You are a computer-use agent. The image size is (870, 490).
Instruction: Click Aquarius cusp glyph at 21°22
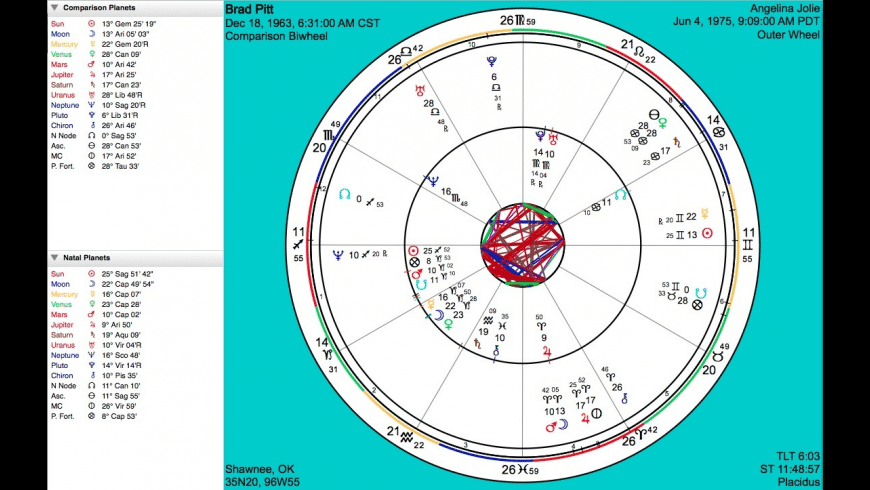[407, 437]
